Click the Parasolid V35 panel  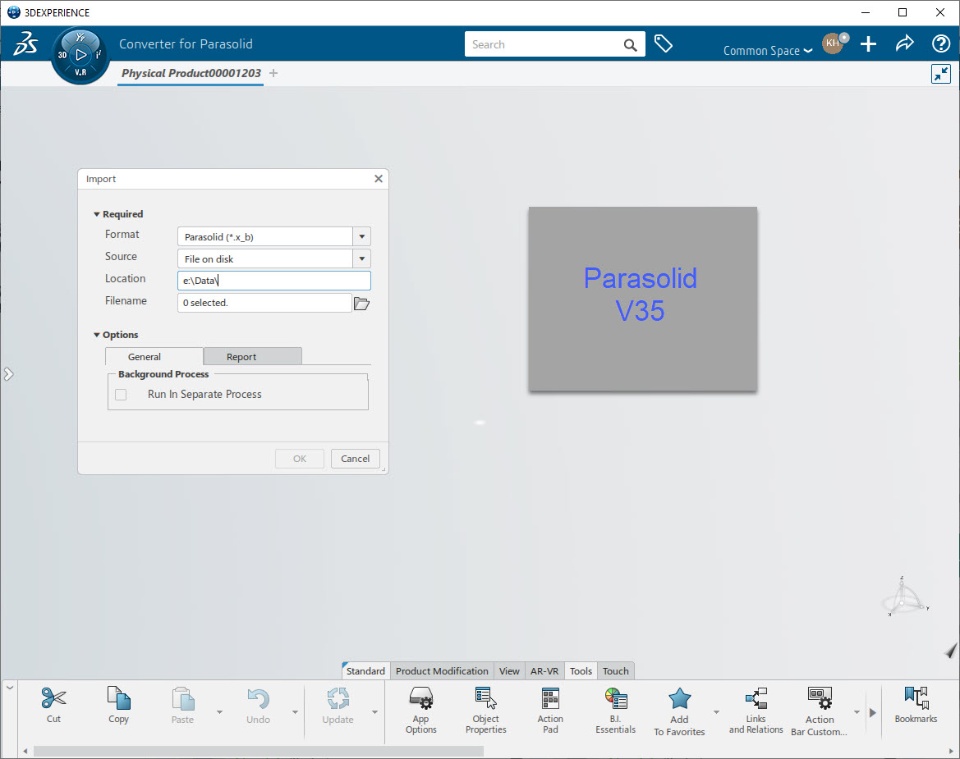coord(643,299)
